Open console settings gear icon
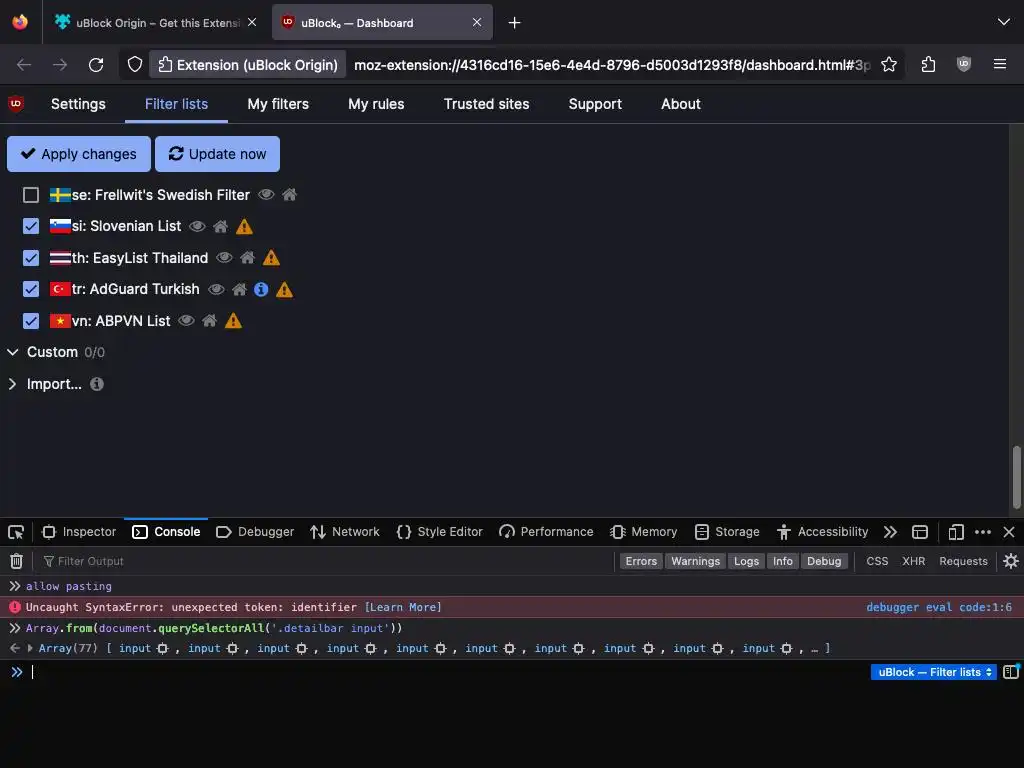The width and height of the screenshot is (1024, 768). [1011, 561]
